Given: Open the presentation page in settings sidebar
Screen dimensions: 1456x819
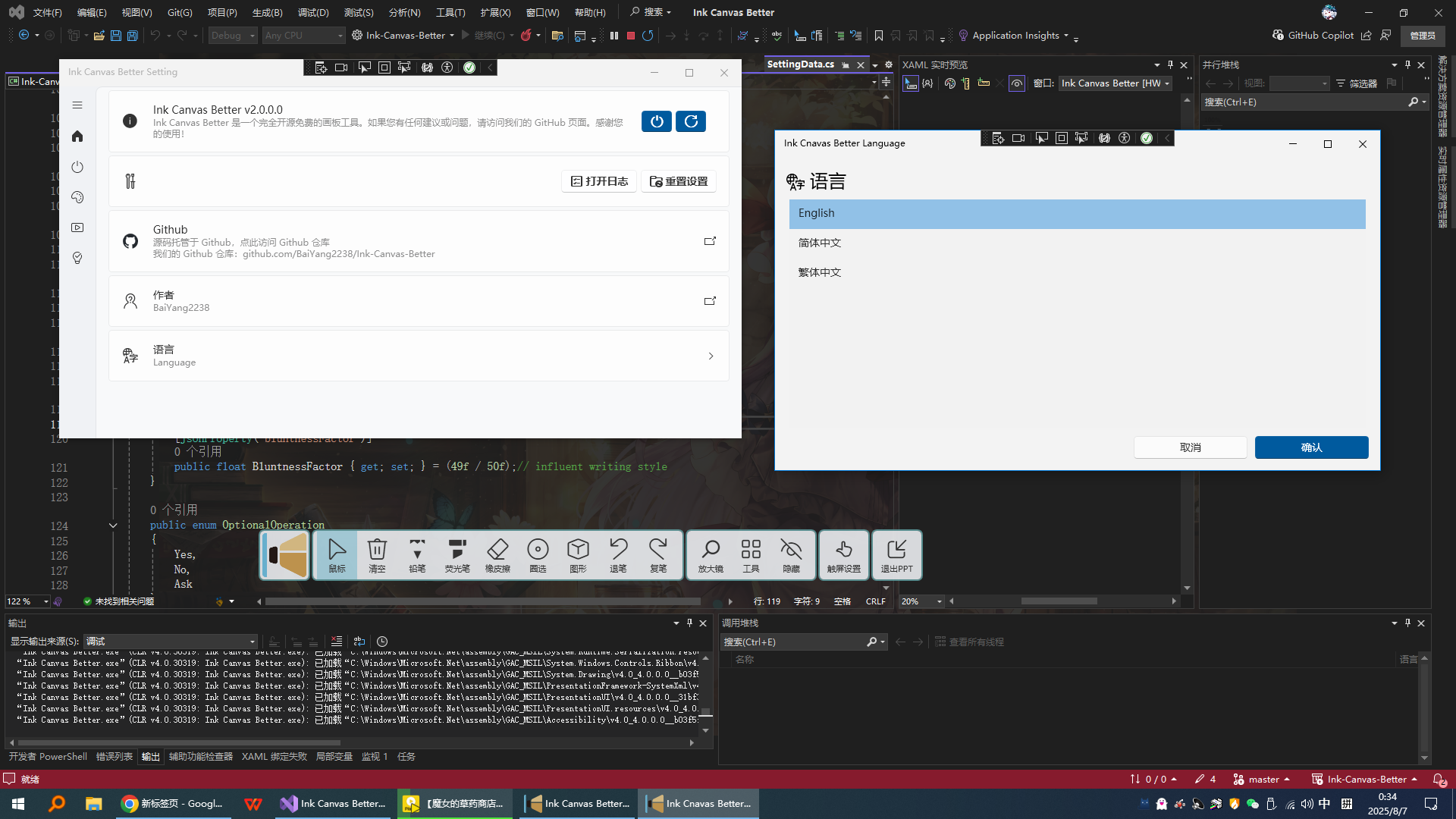Looking at the screenshot, I should 77,227.
